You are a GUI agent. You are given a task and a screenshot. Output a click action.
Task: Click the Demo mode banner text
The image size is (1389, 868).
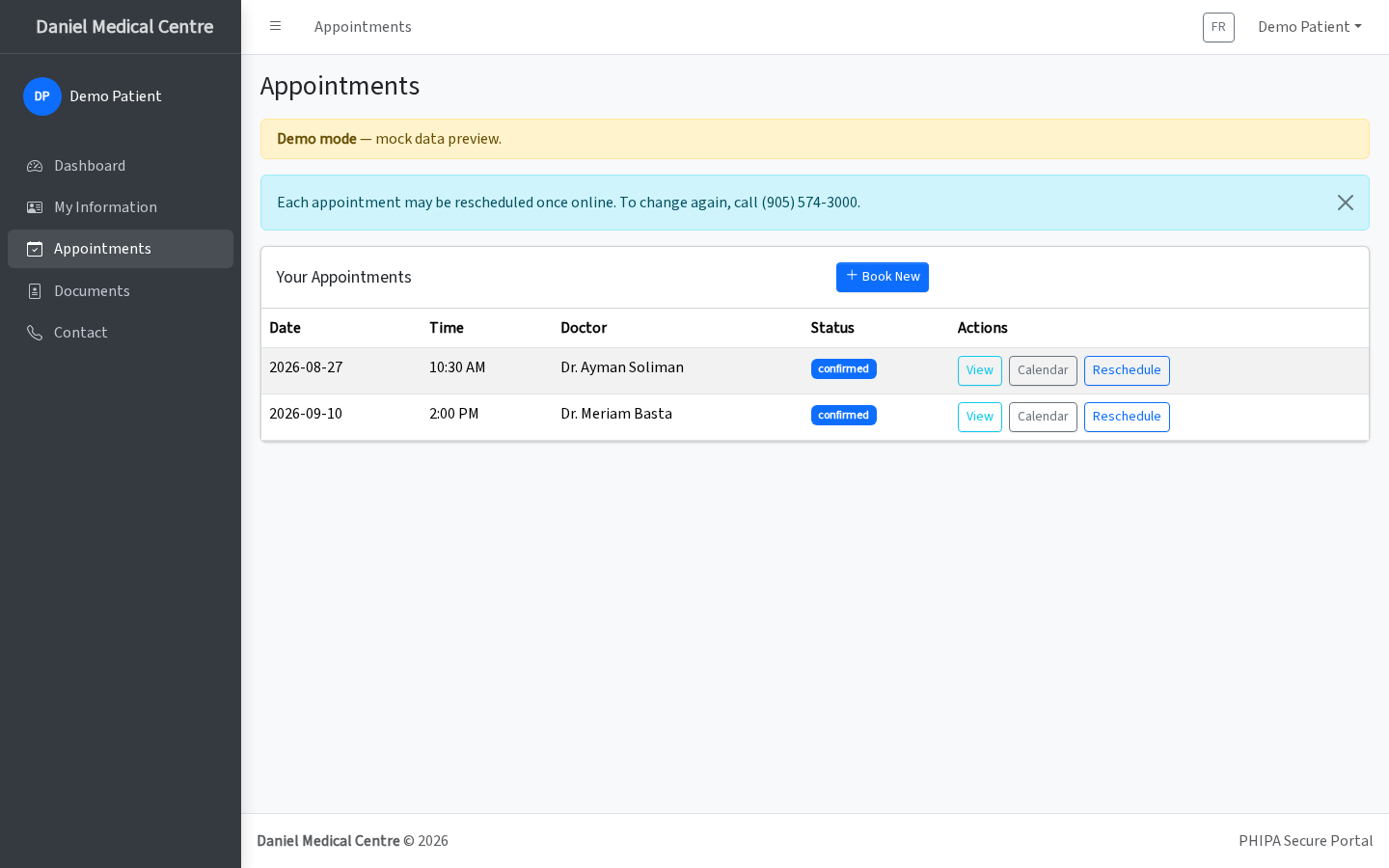point(390,139)
